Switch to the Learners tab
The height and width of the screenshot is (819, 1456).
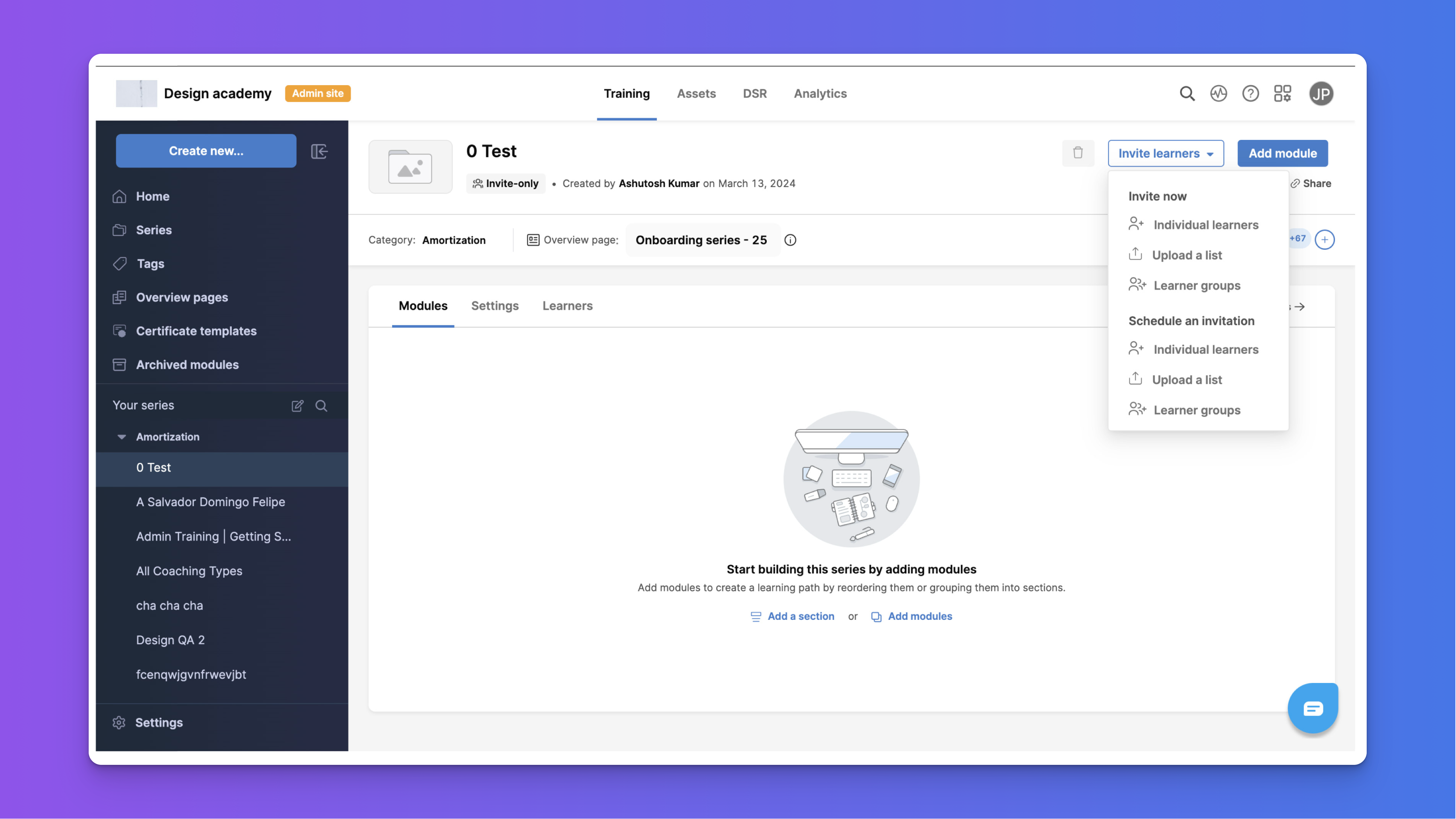(567, 306)
